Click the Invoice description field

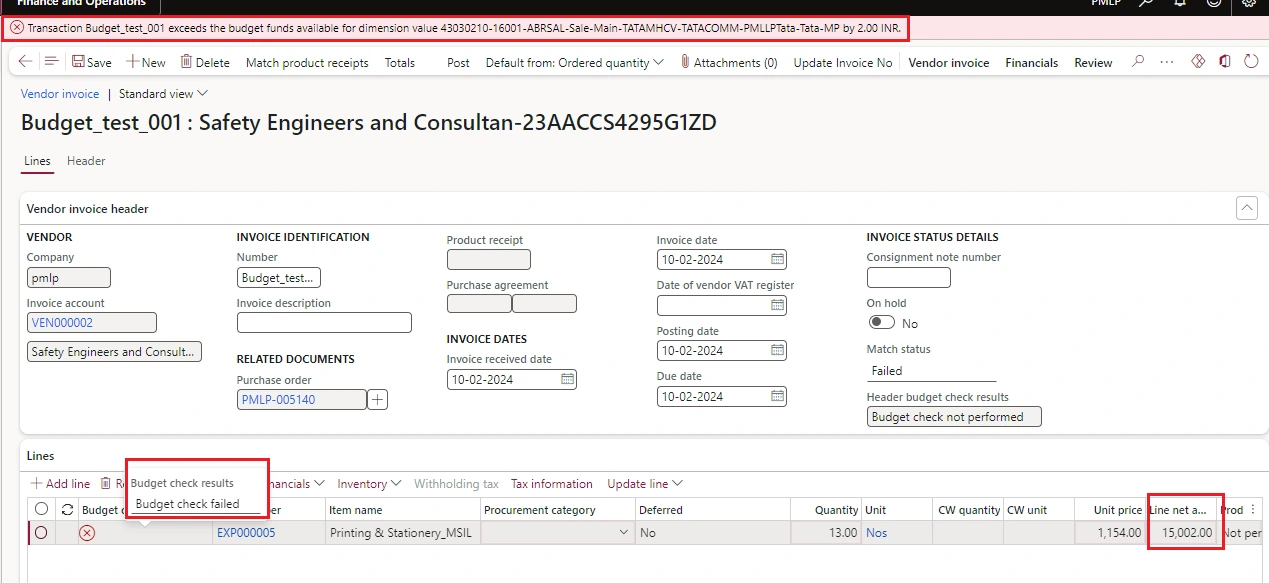[324, 323]
